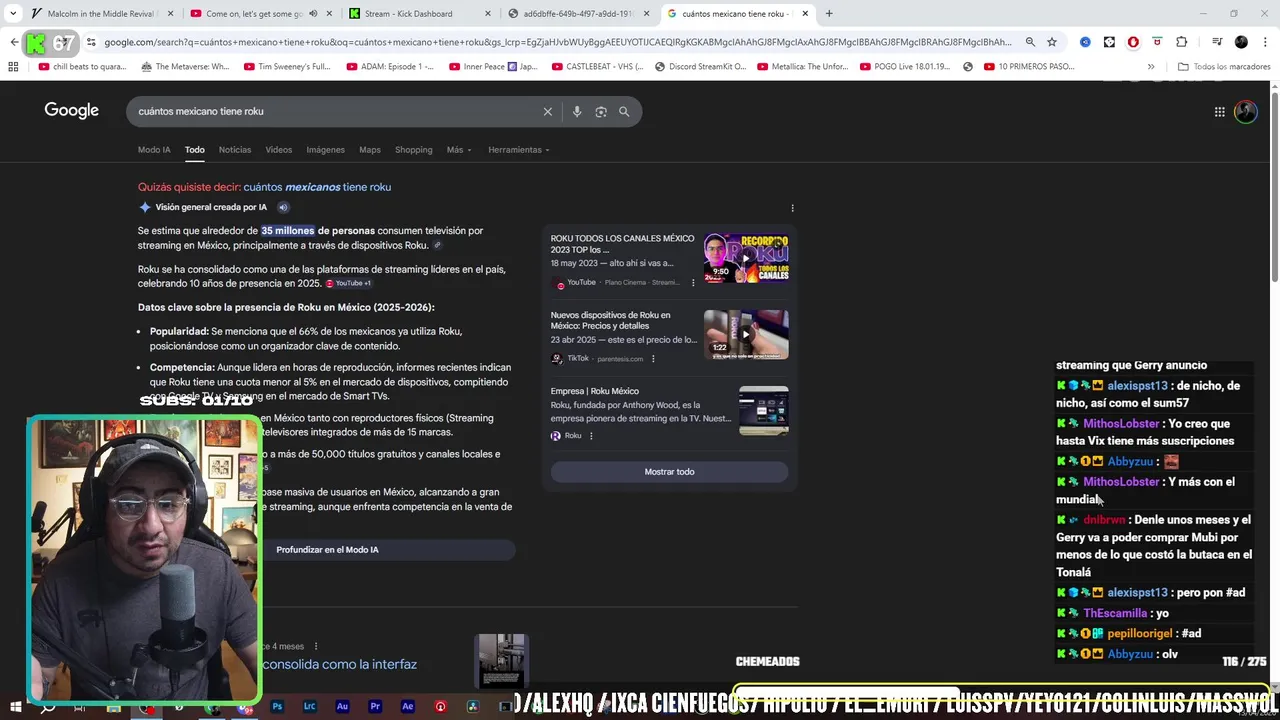Open the Google account avatar menu
The height and width of the screenshot is (720, 1280).
(1246, 111)
